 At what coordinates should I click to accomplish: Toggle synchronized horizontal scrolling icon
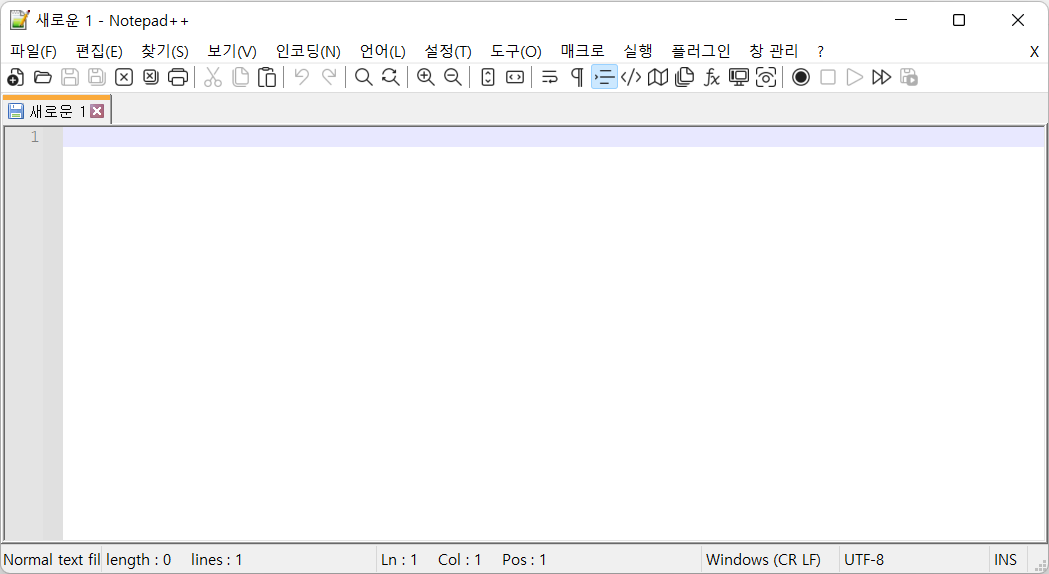pos(514,78)
